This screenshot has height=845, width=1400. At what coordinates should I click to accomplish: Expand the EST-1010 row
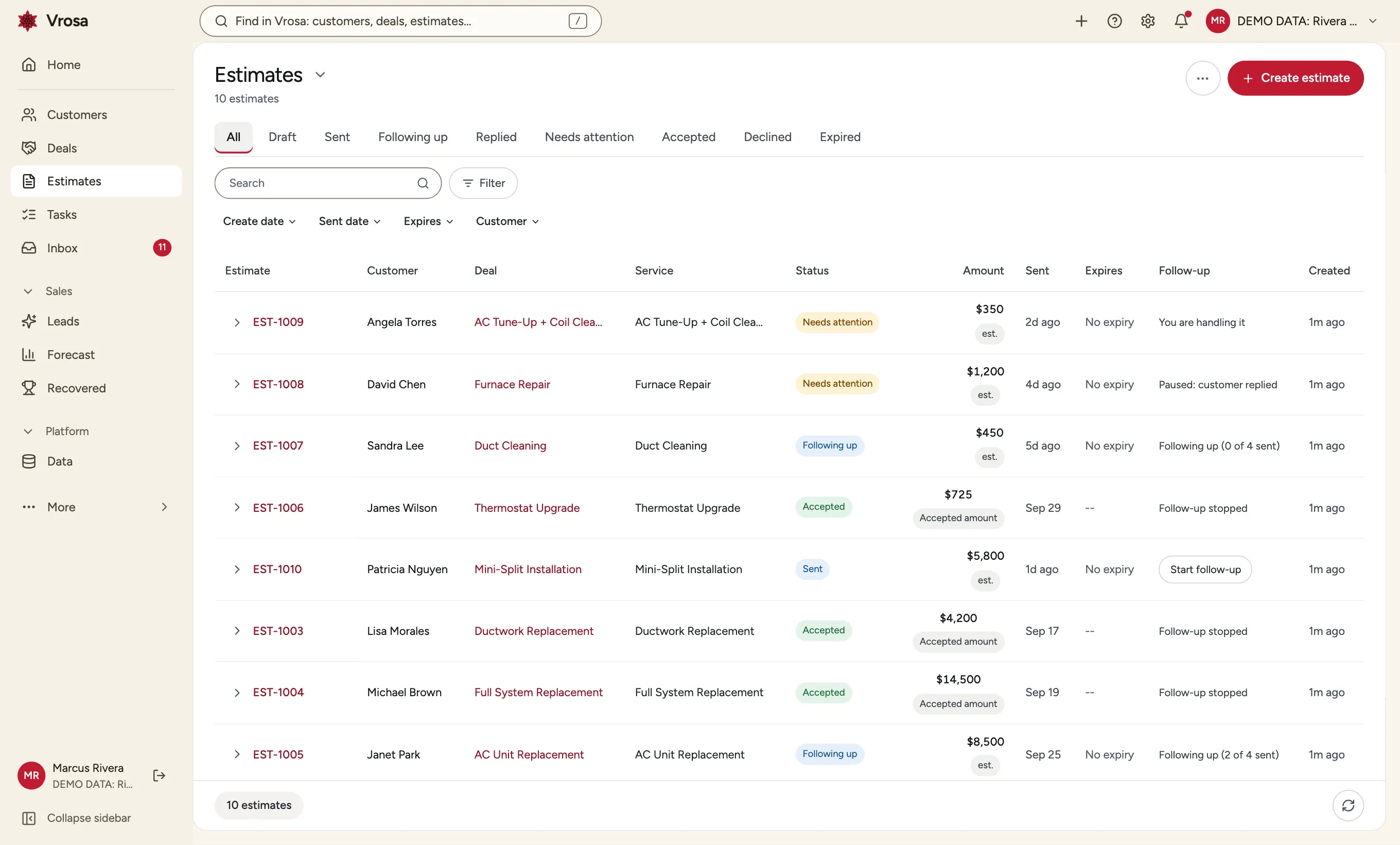(237, 570)
